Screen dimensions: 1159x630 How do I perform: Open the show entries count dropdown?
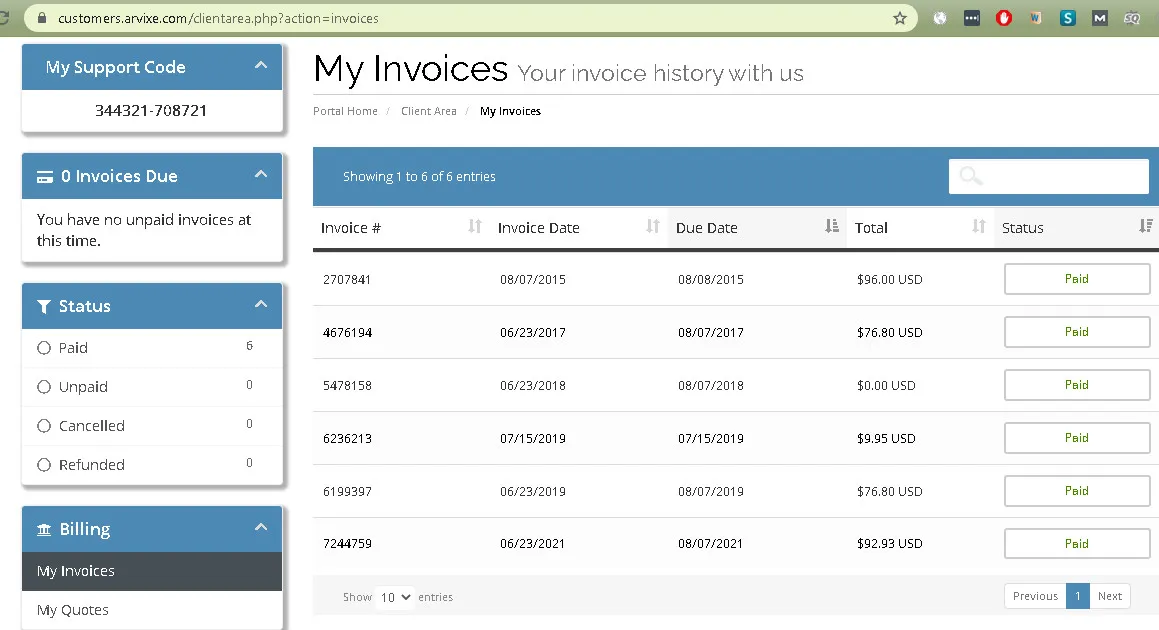point(395,597)
